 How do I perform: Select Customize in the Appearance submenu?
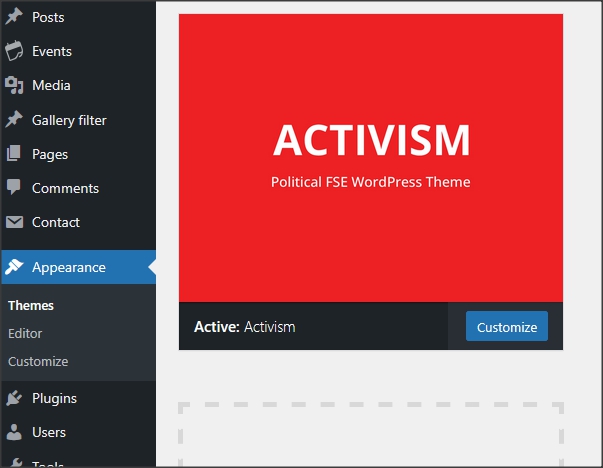tap(38, 361)
